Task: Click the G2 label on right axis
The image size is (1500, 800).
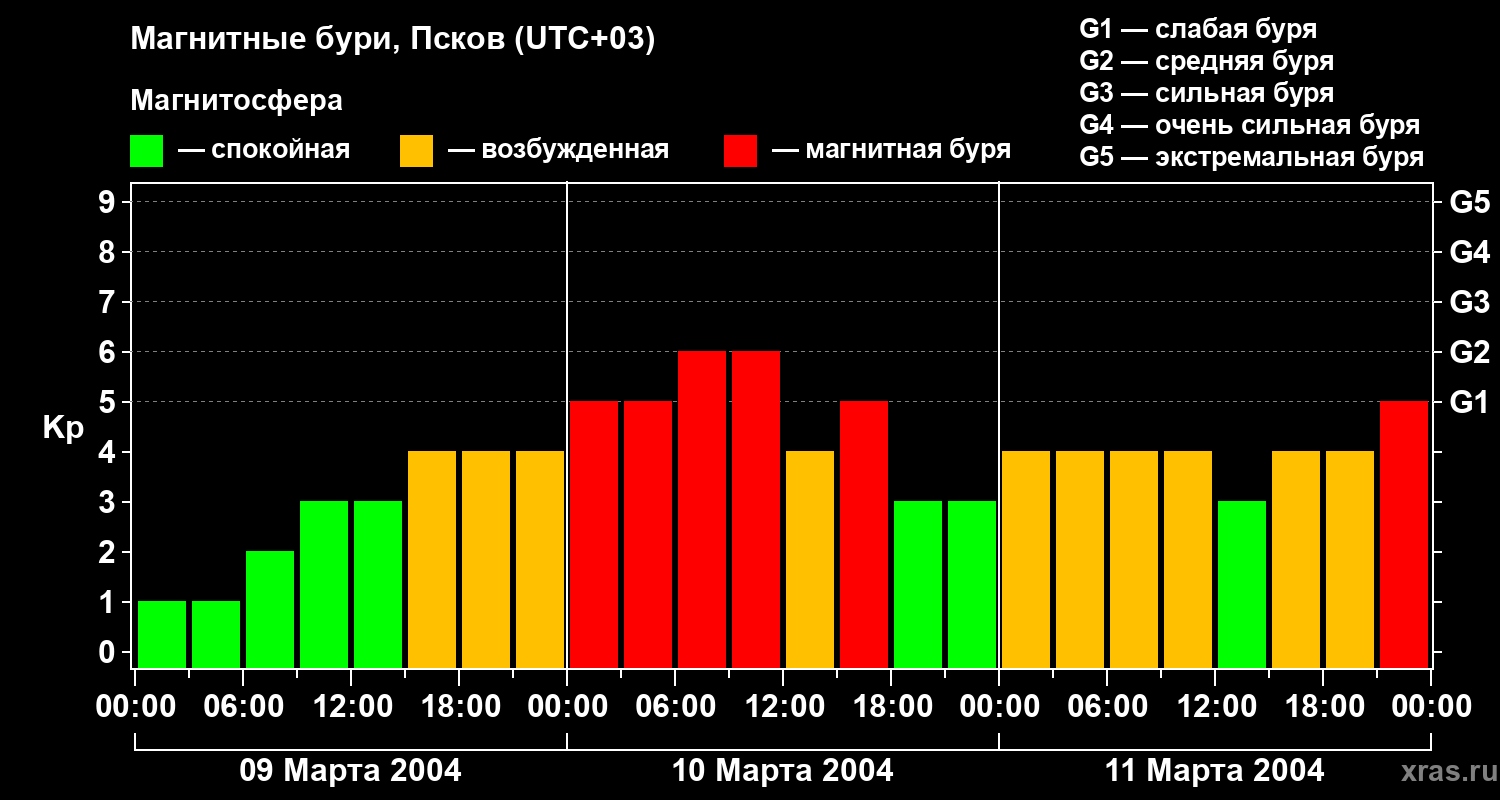Action: click(1469, 352)
